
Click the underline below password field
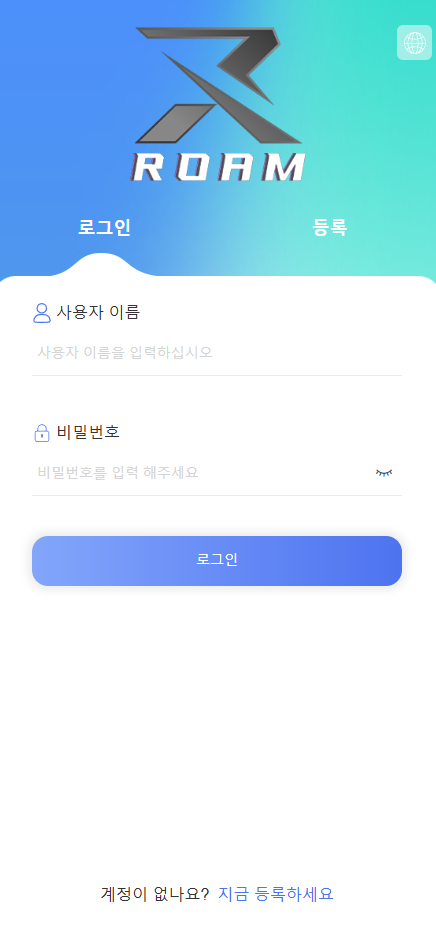tap(217, 495)
